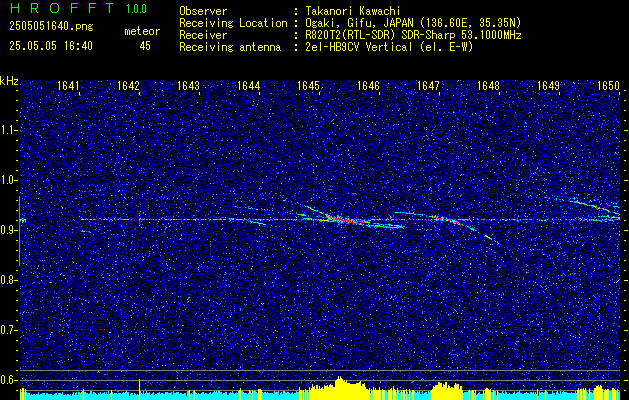Viewport: 629px width, 400px height.
Task: Click the 0.8 kHz axis label
Action: (x=8, y=280)
